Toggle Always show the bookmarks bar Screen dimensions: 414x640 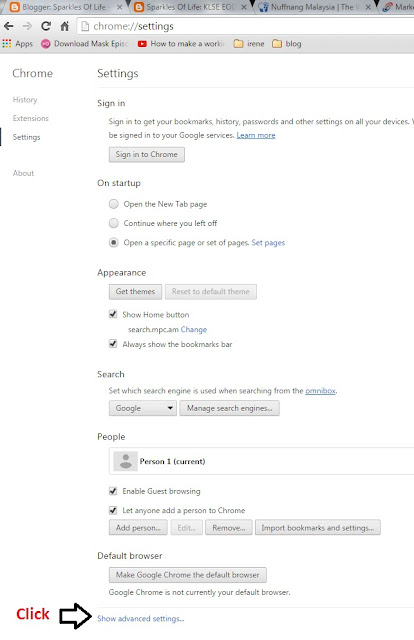click(113, 344)
